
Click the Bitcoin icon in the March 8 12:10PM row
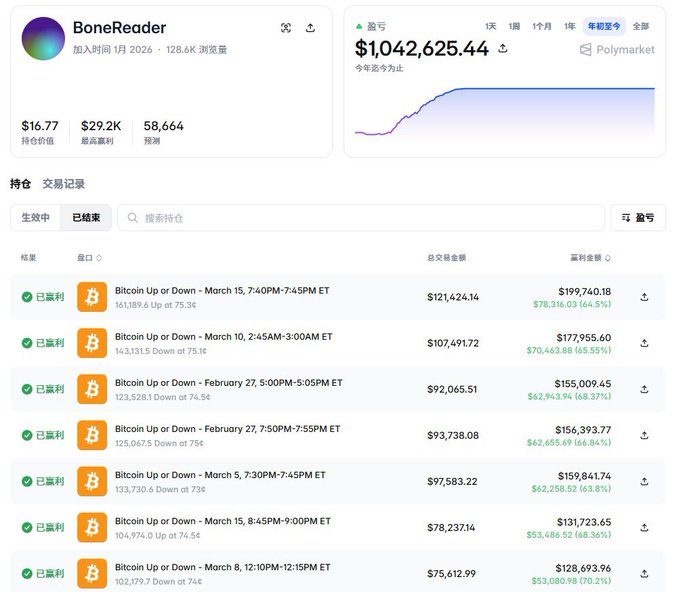[92, 573]
